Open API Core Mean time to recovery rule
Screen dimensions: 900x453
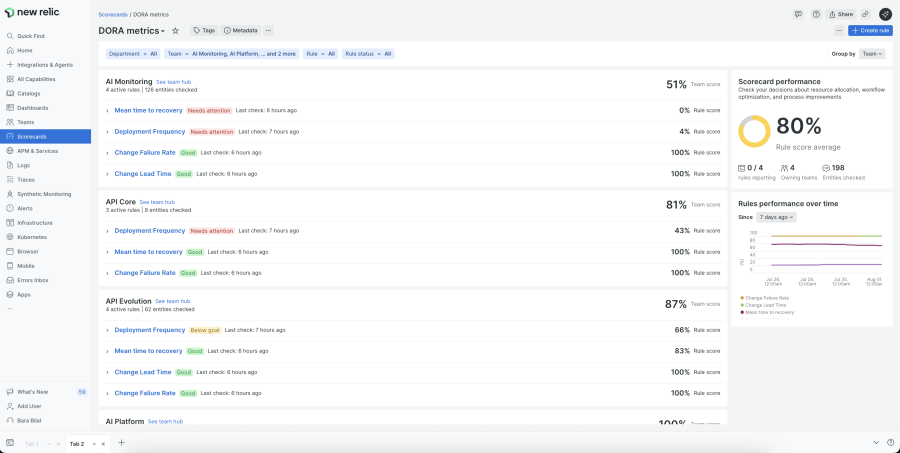(148, 252)
